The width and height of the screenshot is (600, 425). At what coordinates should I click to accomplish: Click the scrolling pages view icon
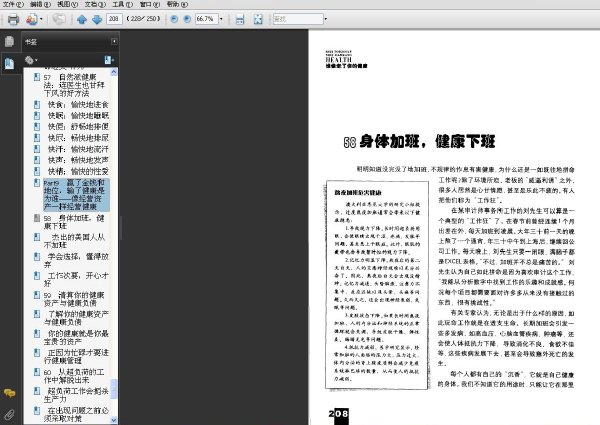240,19
